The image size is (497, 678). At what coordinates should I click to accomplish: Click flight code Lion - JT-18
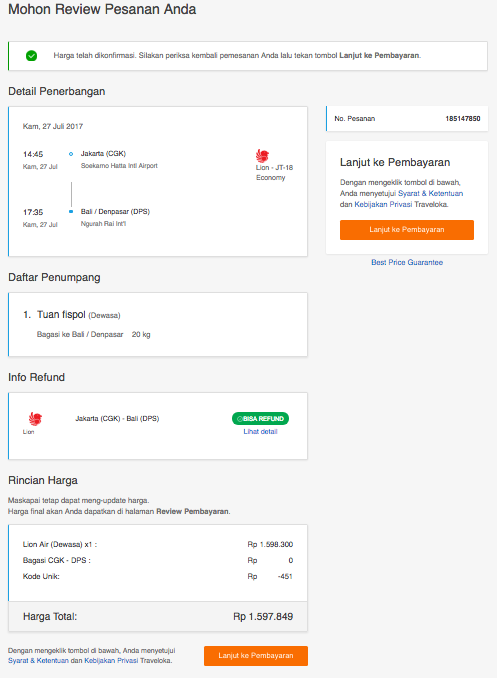pyautogui.click(x=274, y=168)
